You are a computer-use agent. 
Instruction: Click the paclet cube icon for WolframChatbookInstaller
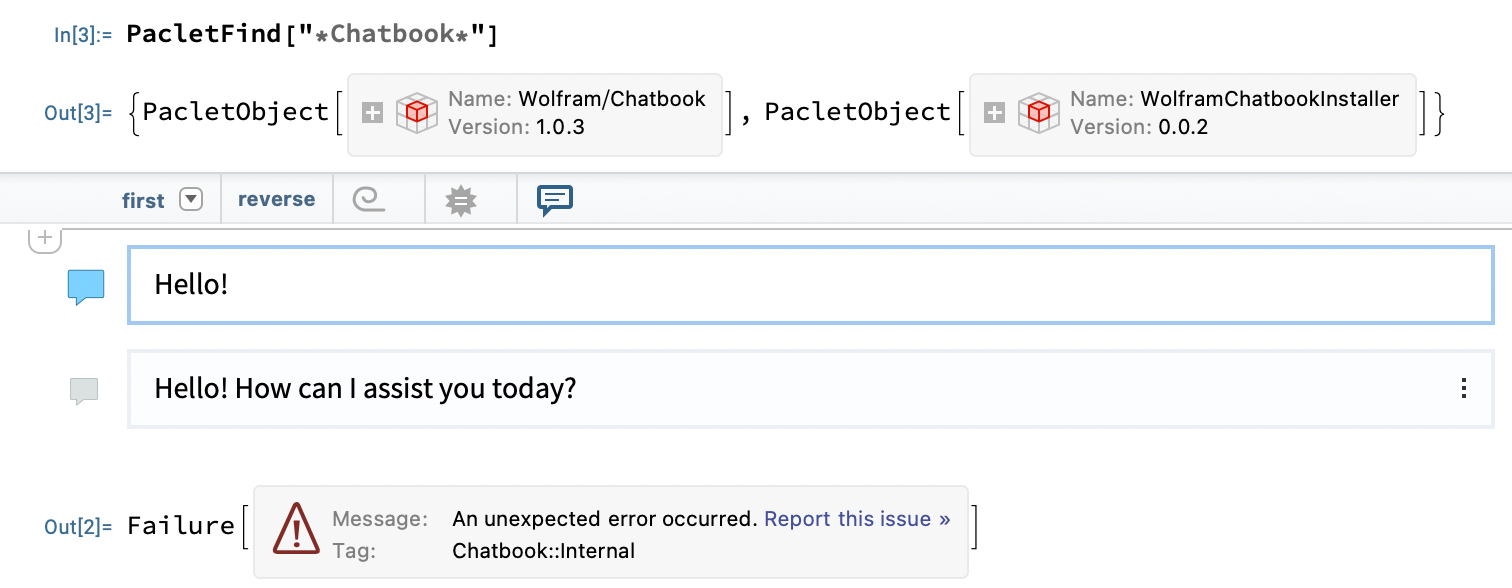click(1039, 113)
